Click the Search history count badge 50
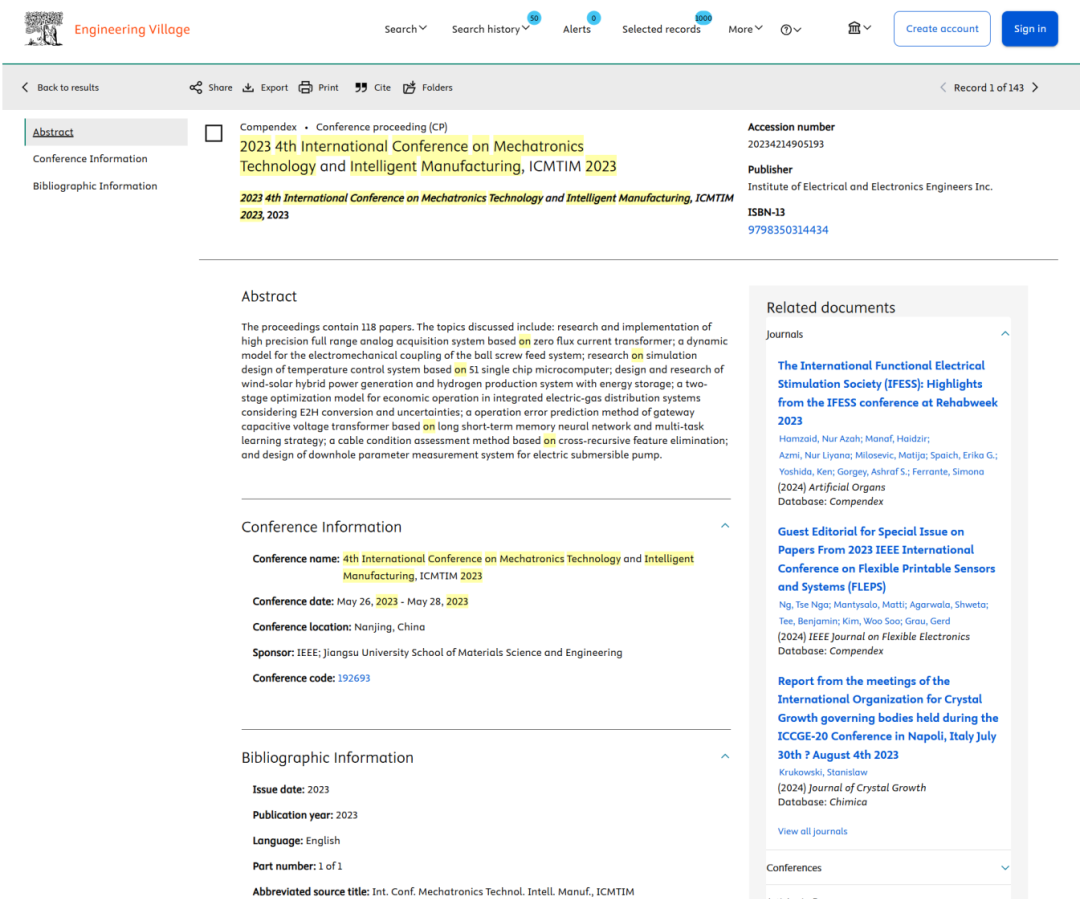The height and width of the screenshot is (899, 1080). point(534,18)
